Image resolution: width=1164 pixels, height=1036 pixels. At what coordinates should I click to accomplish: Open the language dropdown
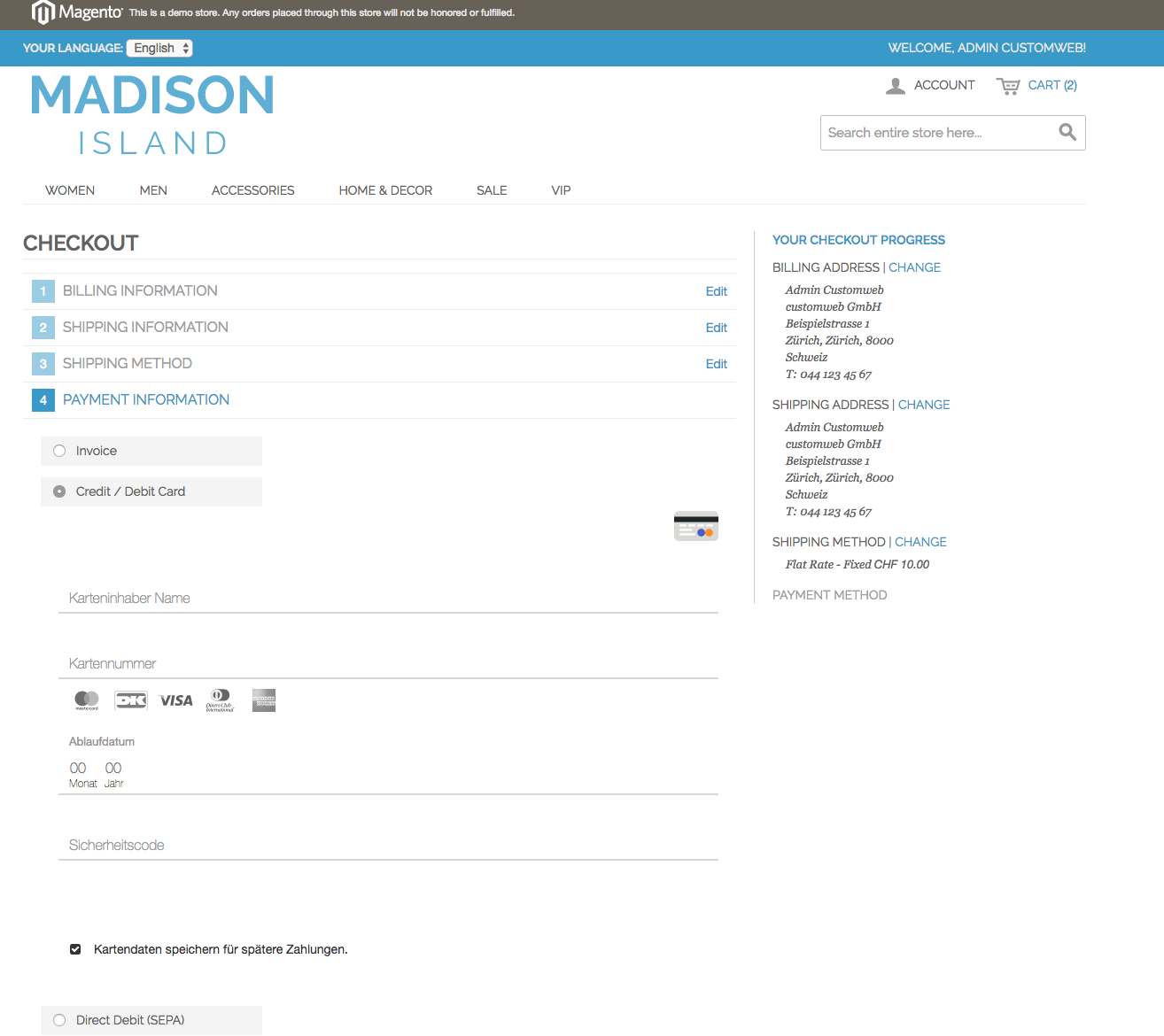pos(159,48)
